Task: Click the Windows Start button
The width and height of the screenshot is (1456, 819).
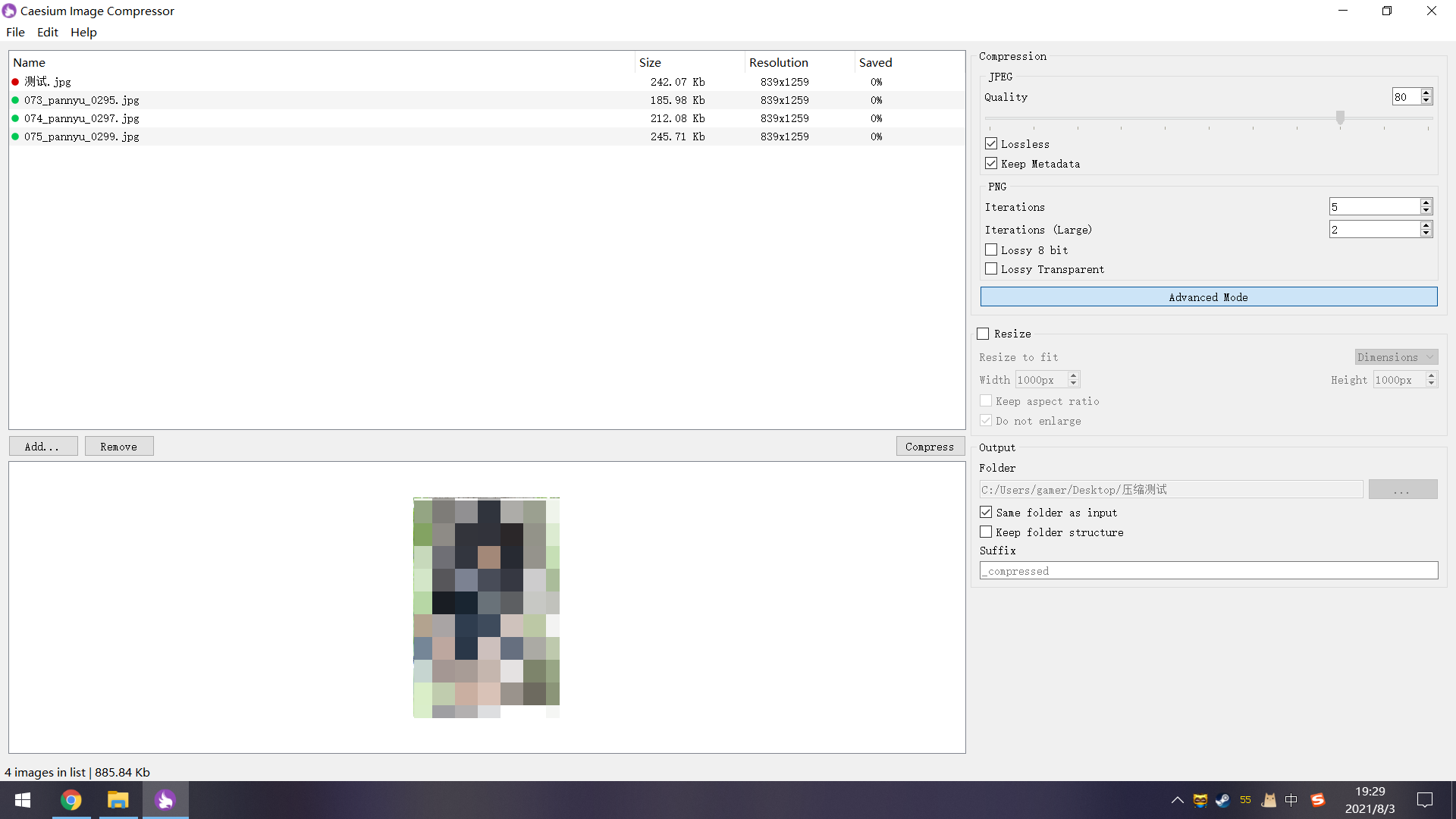Action: click(x=22, y=800)
